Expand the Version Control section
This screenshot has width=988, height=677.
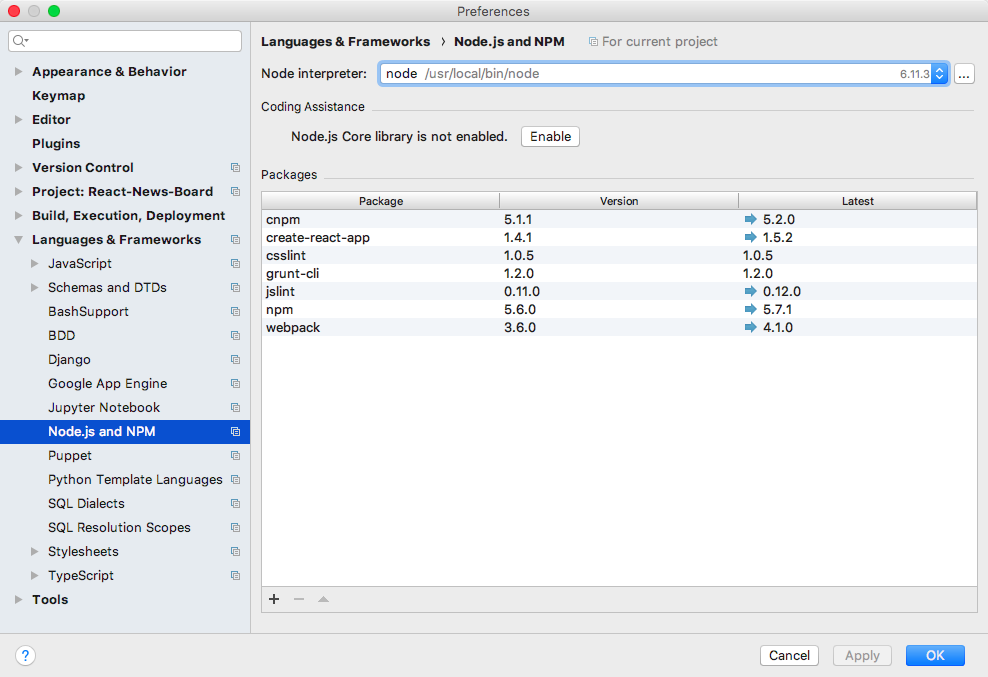[x=18, y=168]
